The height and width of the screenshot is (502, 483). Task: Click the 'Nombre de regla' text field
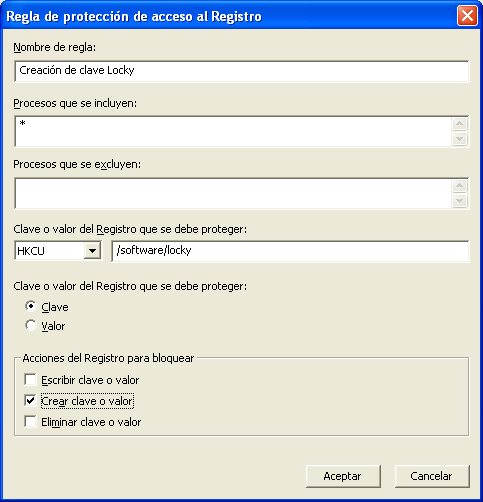click(x=242, y=71)
